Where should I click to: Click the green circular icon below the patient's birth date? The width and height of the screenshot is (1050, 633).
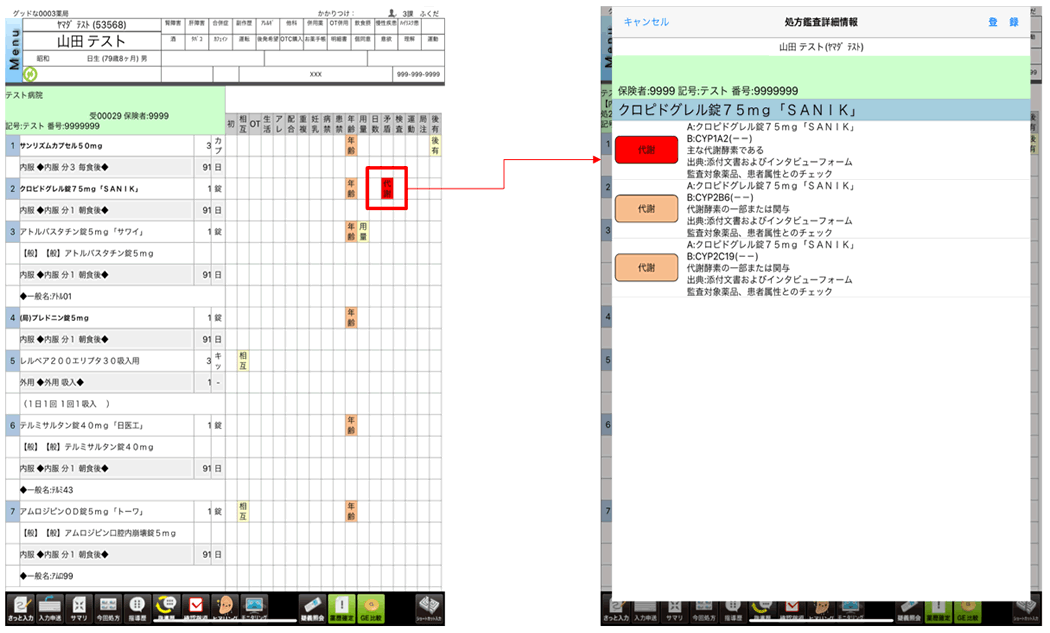pos(30,74)
